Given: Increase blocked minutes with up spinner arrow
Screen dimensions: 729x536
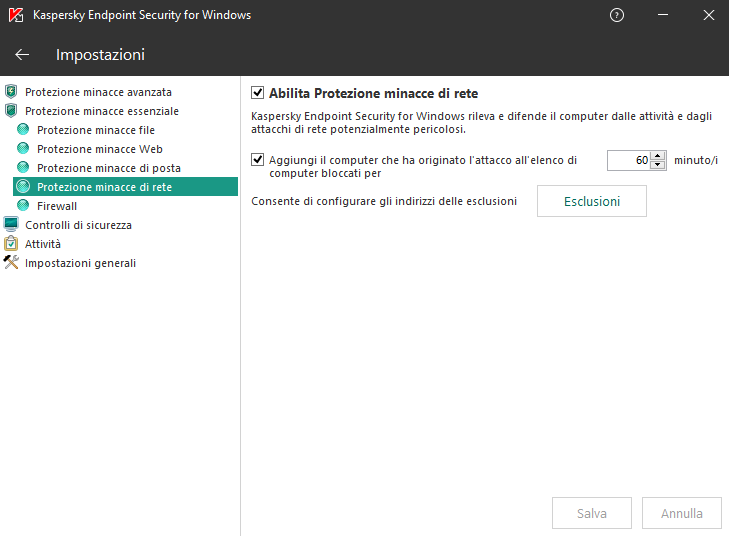Looking at the screenshot, I should point(657,156).
